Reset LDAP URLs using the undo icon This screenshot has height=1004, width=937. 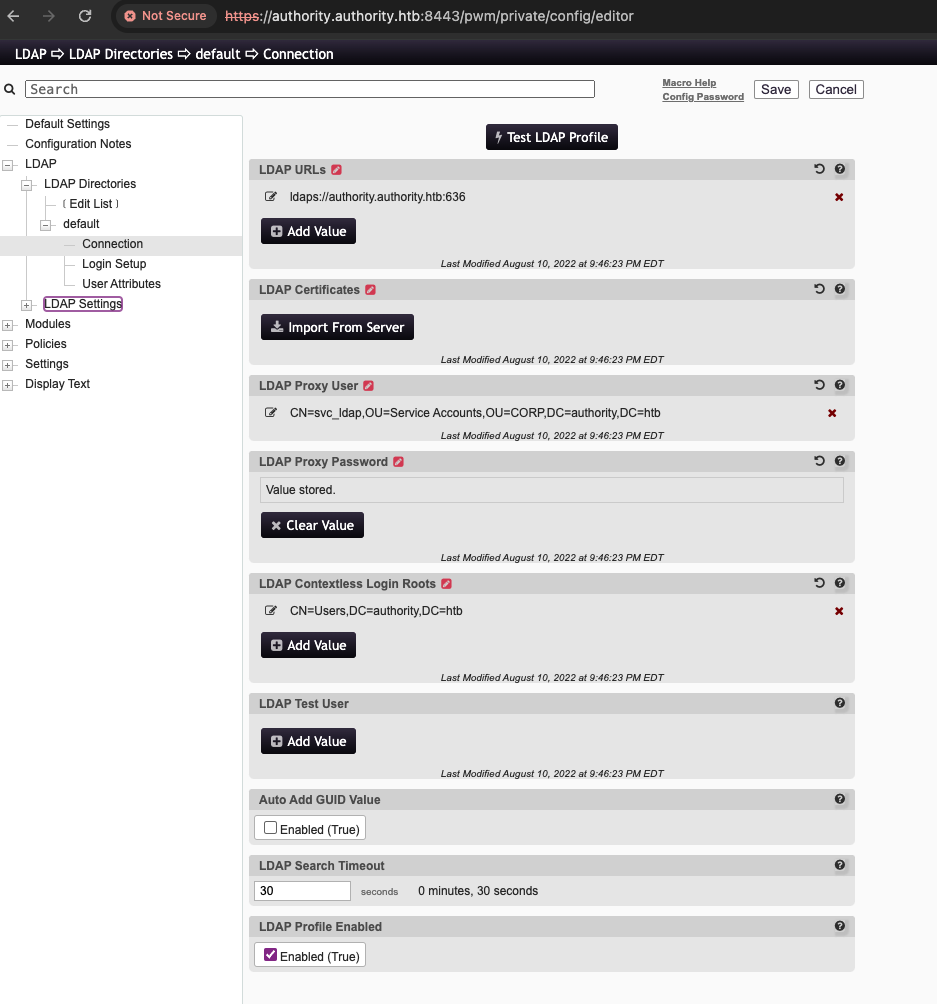click(x=819, y=169)
